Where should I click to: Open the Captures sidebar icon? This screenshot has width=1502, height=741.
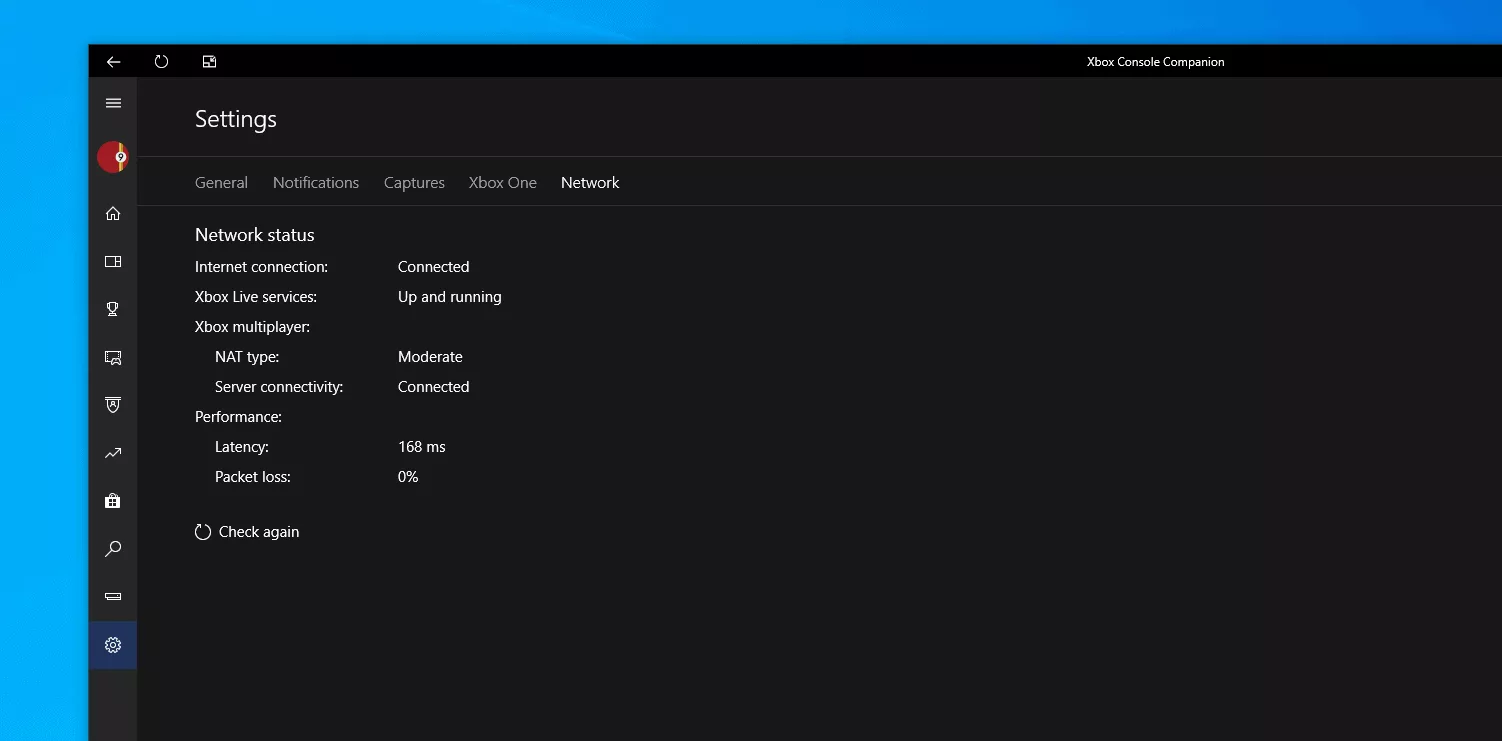[113, 357]
